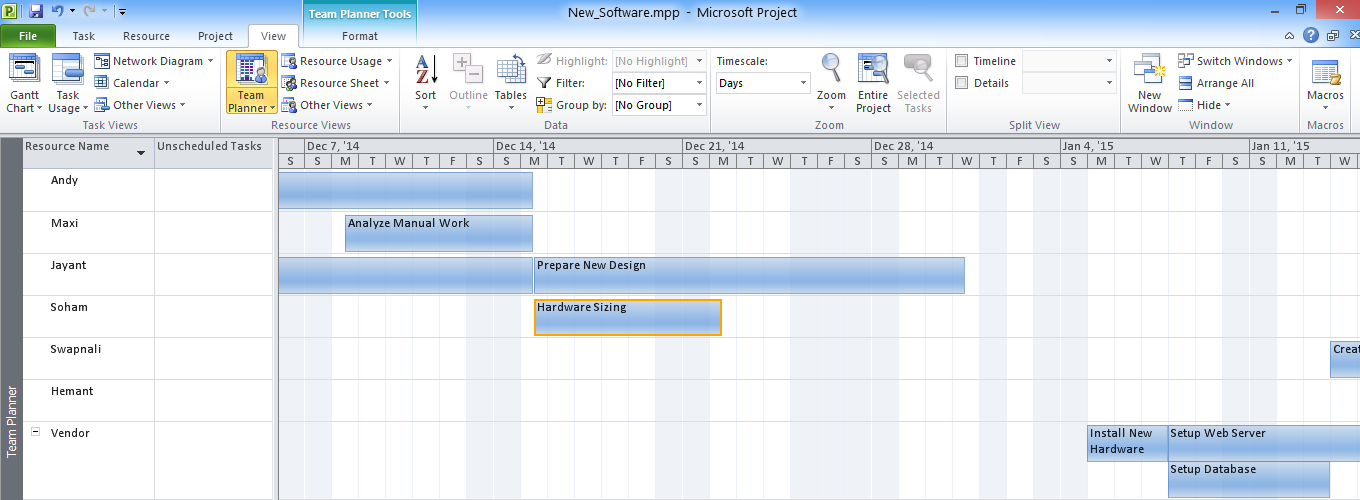Open the Group by dropdown
This screenshot has width=1360, height=500.
[x=699, y=105]
